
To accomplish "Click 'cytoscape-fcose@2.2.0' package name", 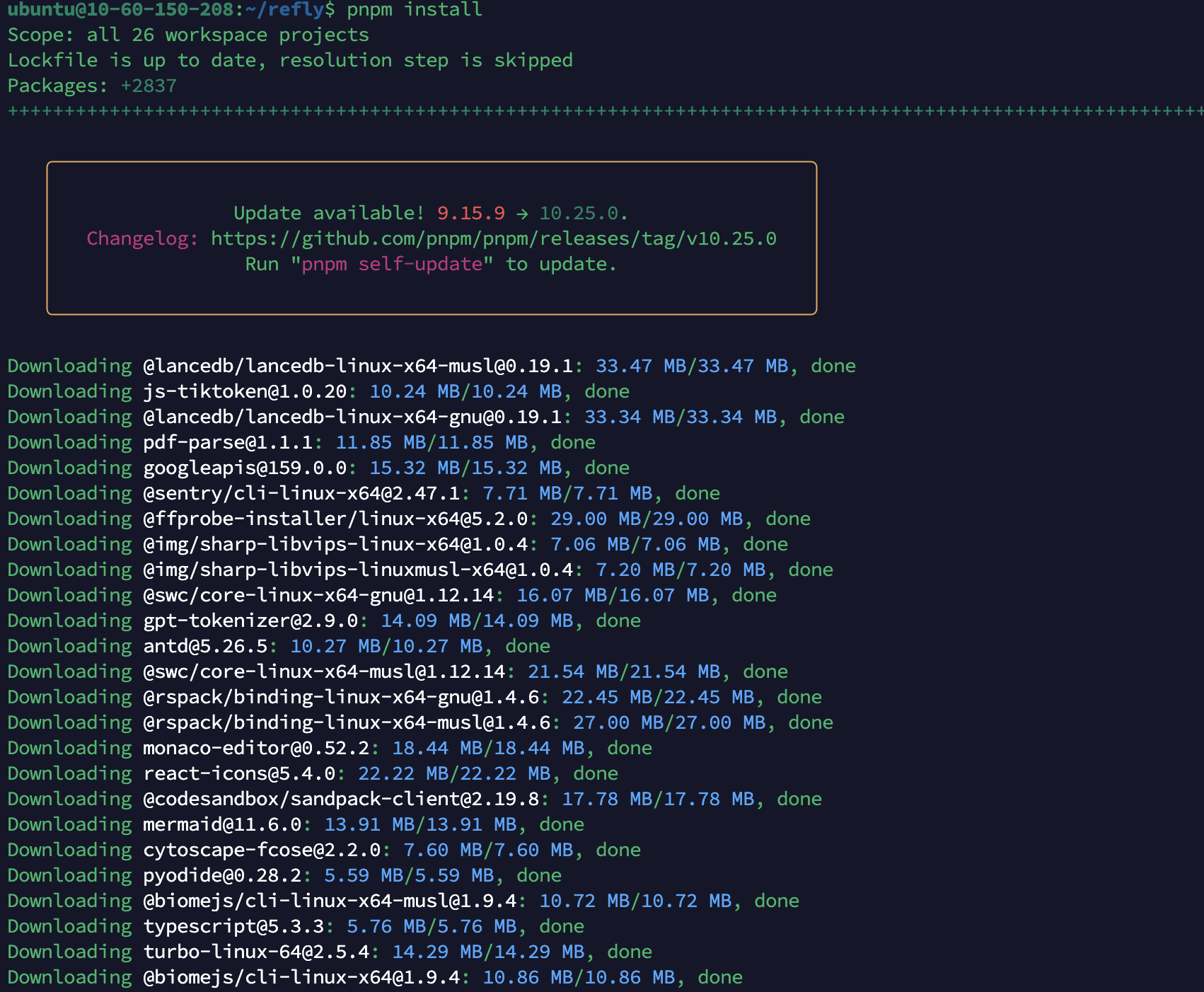I will click(x=262, y=850).
